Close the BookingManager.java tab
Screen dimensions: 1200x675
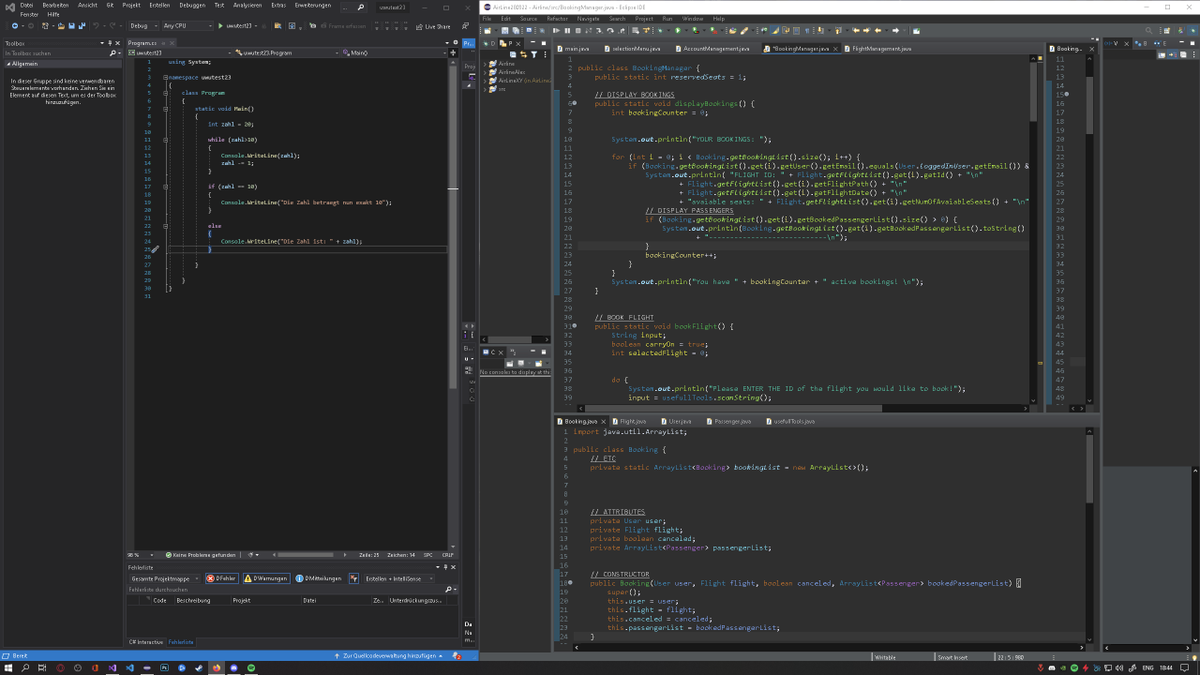click(x=835, y=48)
